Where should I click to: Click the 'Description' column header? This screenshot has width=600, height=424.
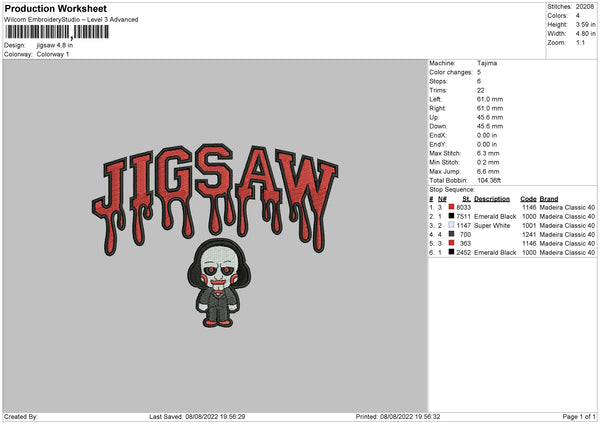coord(492,199)
